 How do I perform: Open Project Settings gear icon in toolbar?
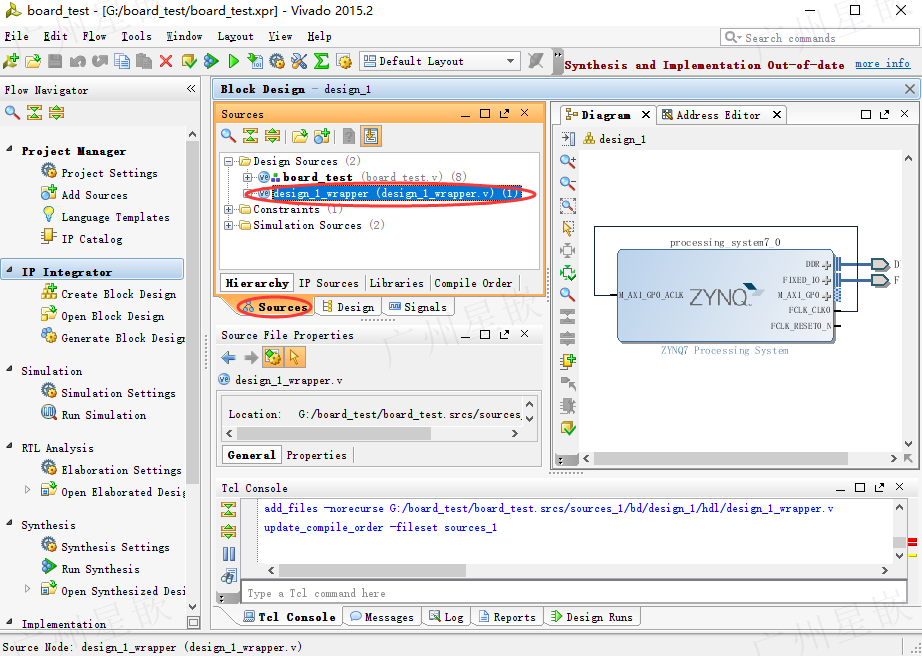(x=276, y=61)
